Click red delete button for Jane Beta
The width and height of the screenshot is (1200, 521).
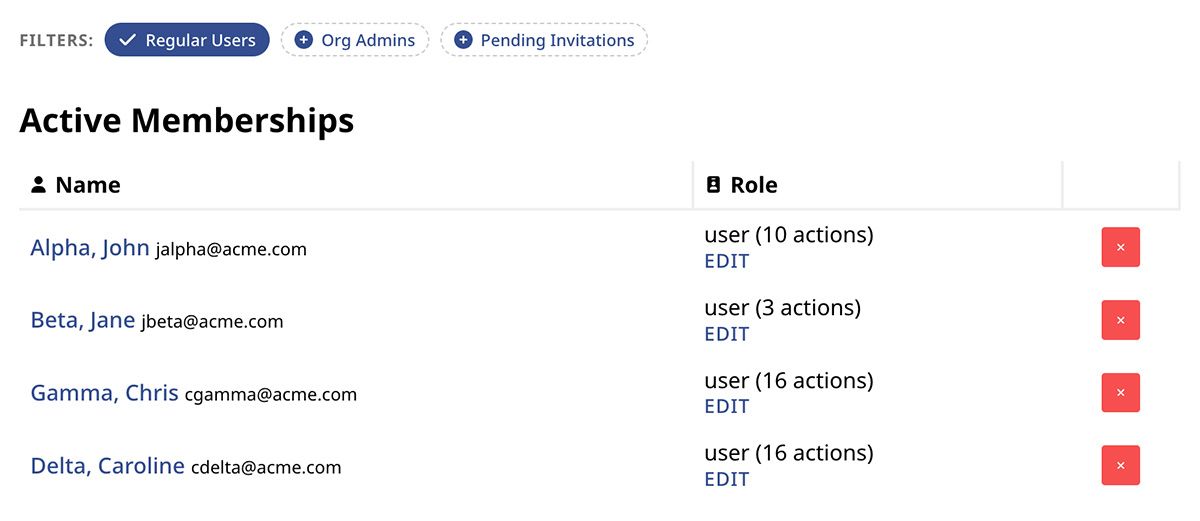pos(1120,320)
